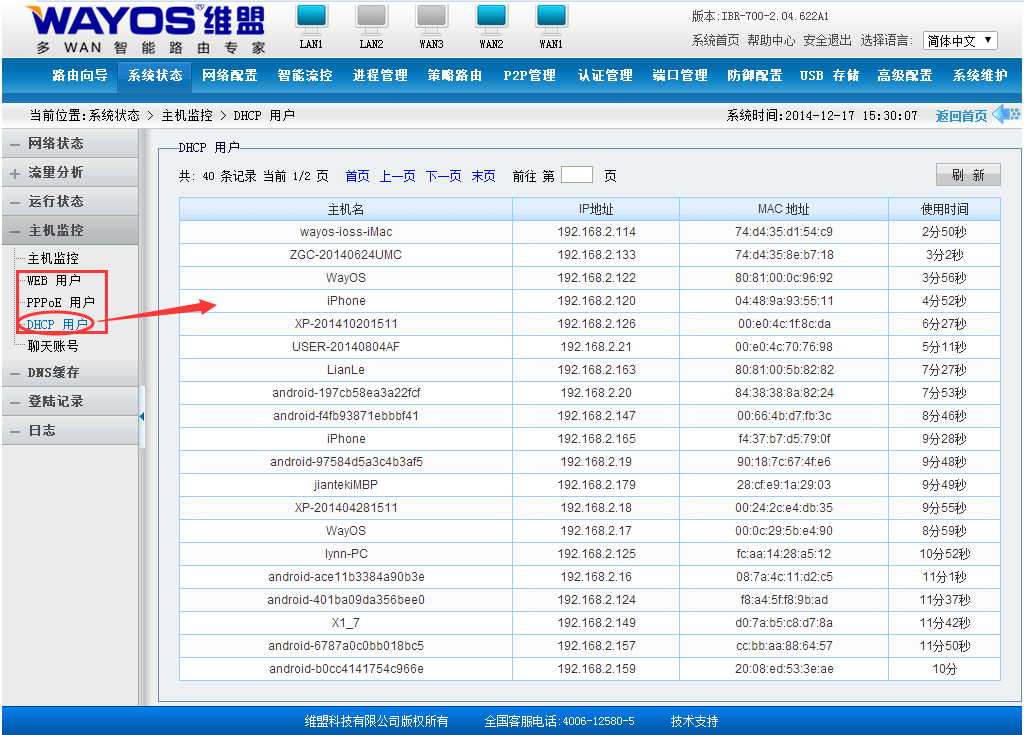Click the 主机名 column header

[345, 209]
